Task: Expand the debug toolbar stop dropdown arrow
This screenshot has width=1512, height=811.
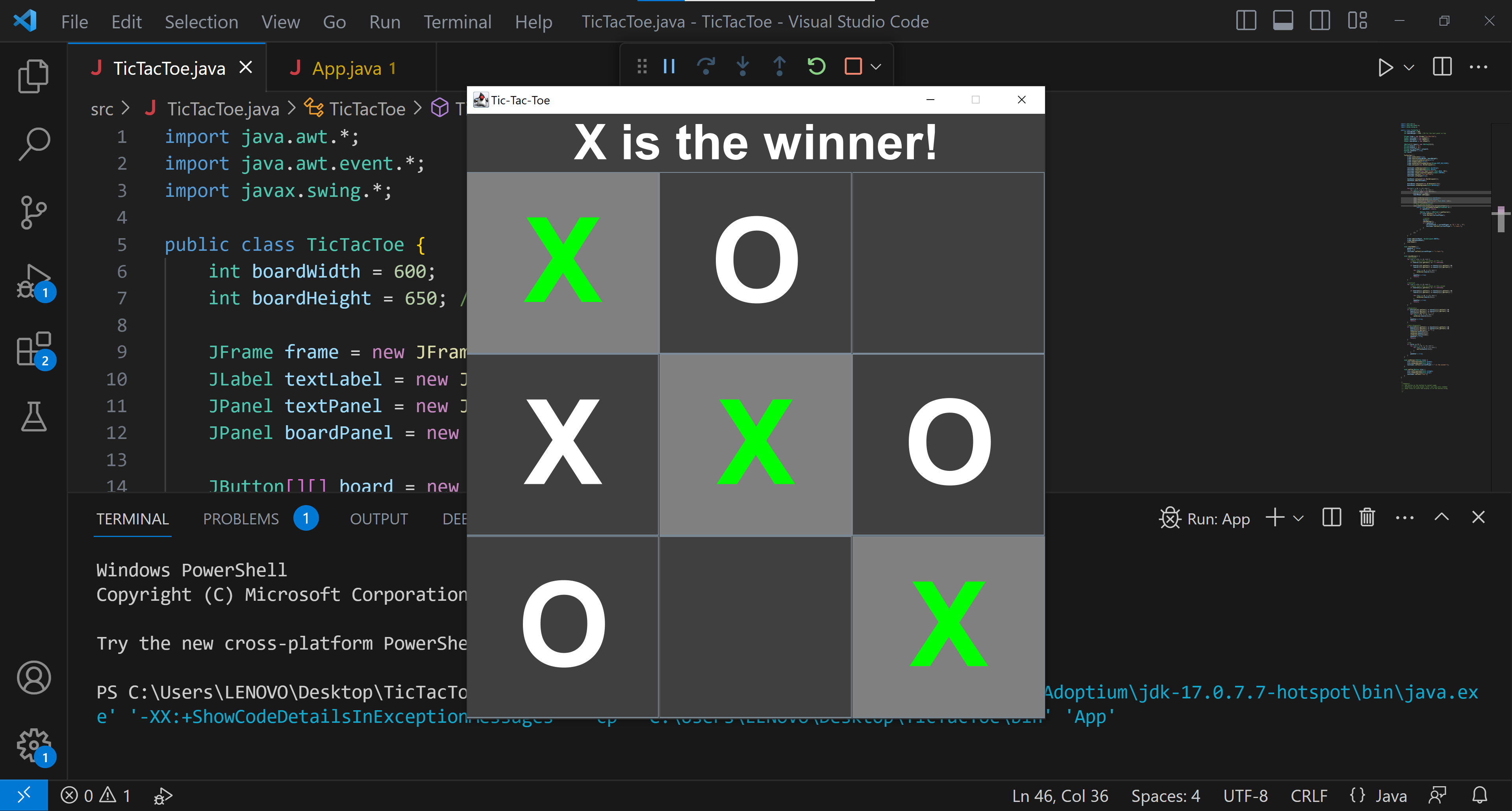Action: coord(876,67)
